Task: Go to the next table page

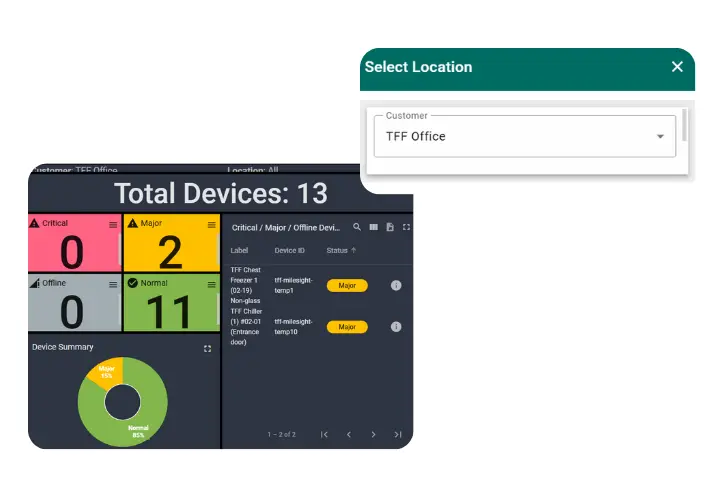Action: point(373,435)
